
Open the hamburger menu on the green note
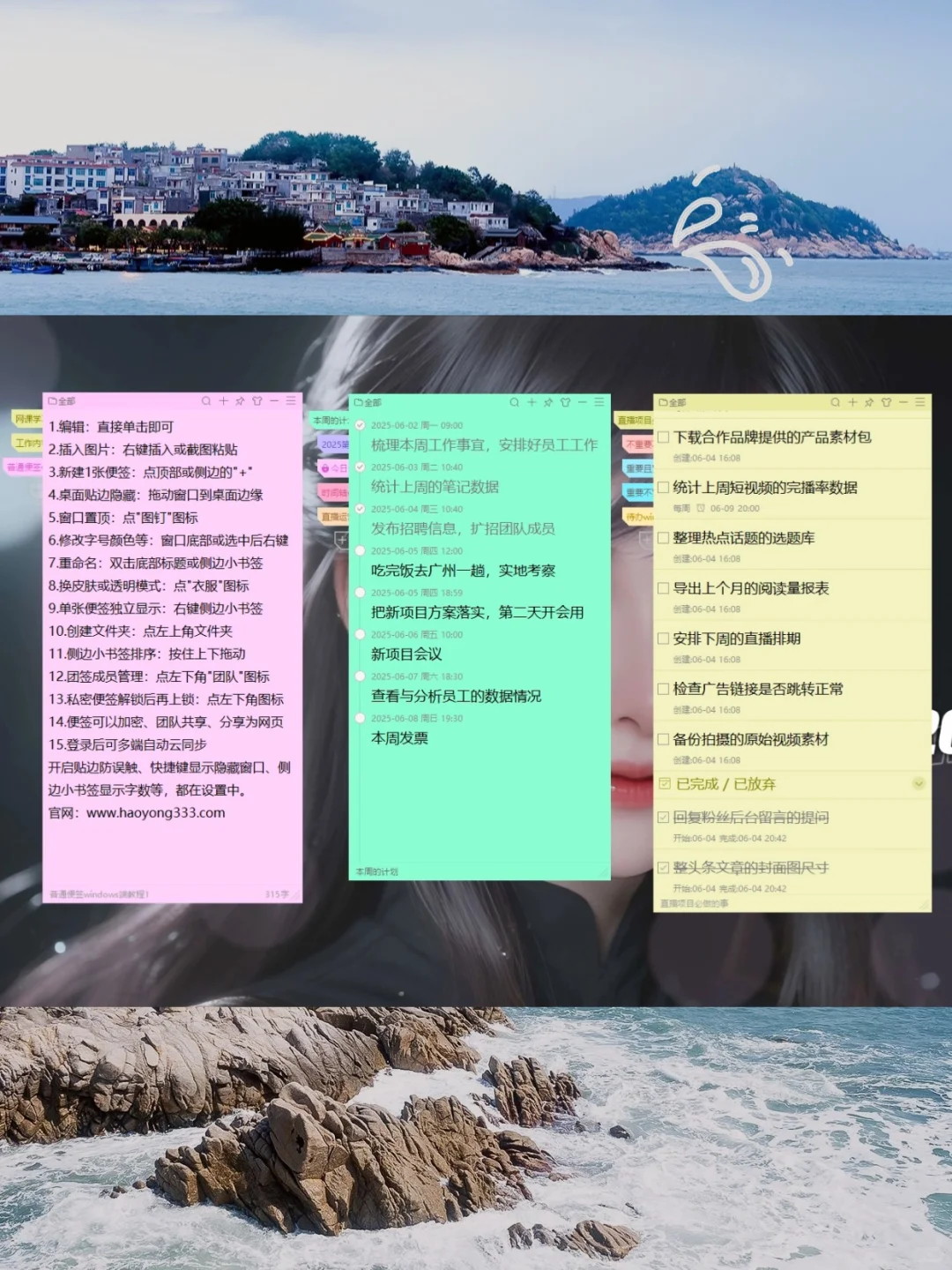600,402
